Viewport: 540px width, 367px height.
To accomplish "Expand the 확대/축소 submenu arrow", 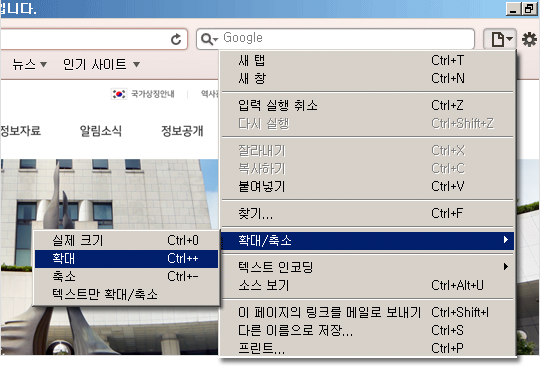I will [506, 240].
